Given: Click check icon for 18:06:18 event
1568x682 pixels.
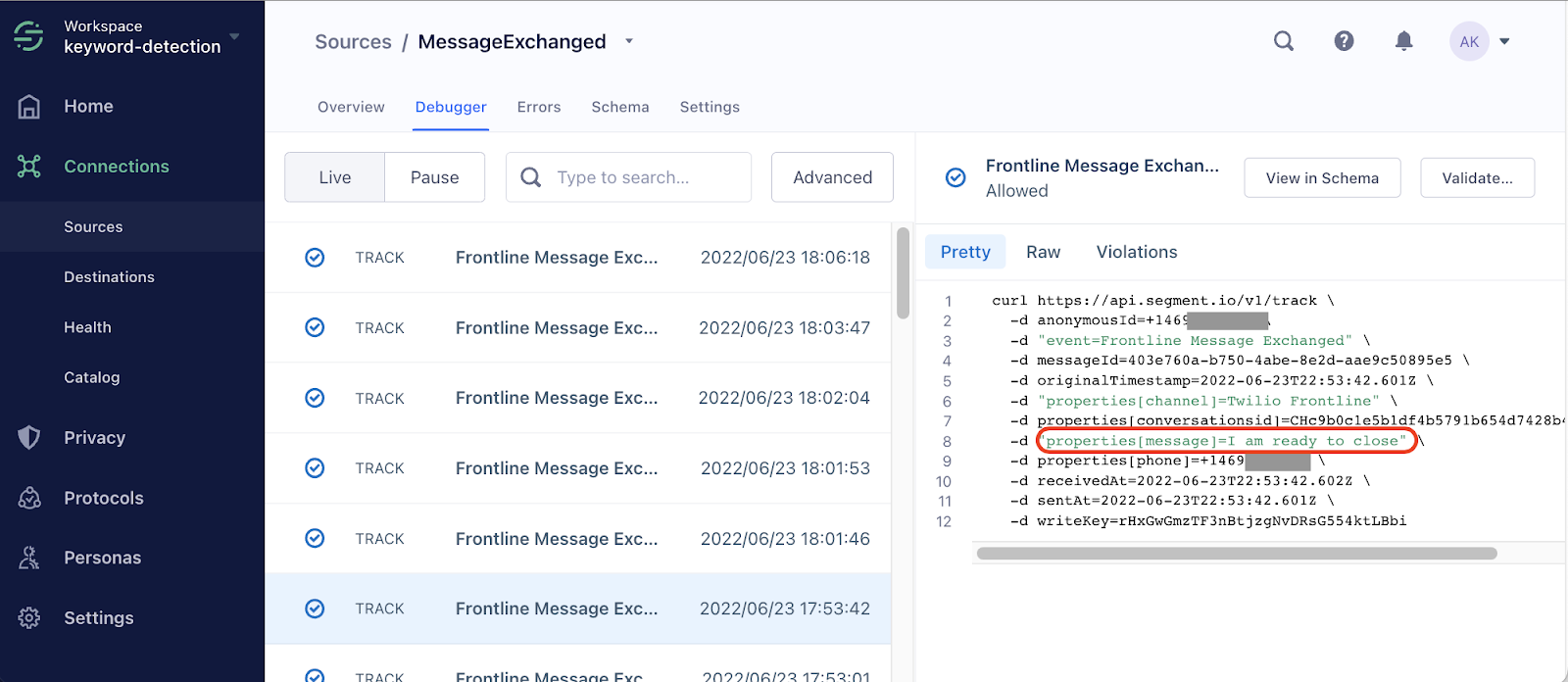Looking at the screenshot, I should [315, 258].
